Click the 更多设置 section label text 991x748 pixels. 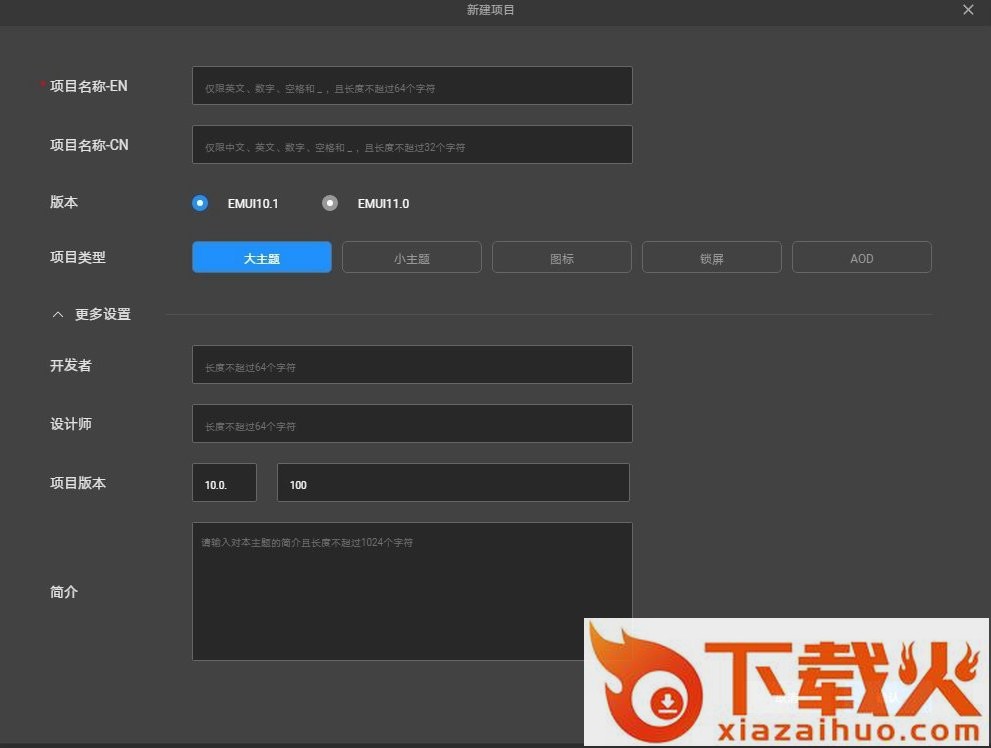pos(103,314)
